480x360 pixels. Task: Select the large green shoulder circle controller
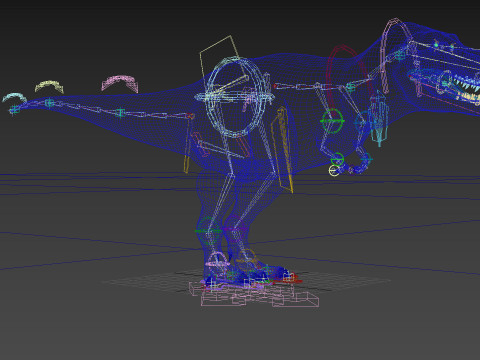click(x=332, y=121)
